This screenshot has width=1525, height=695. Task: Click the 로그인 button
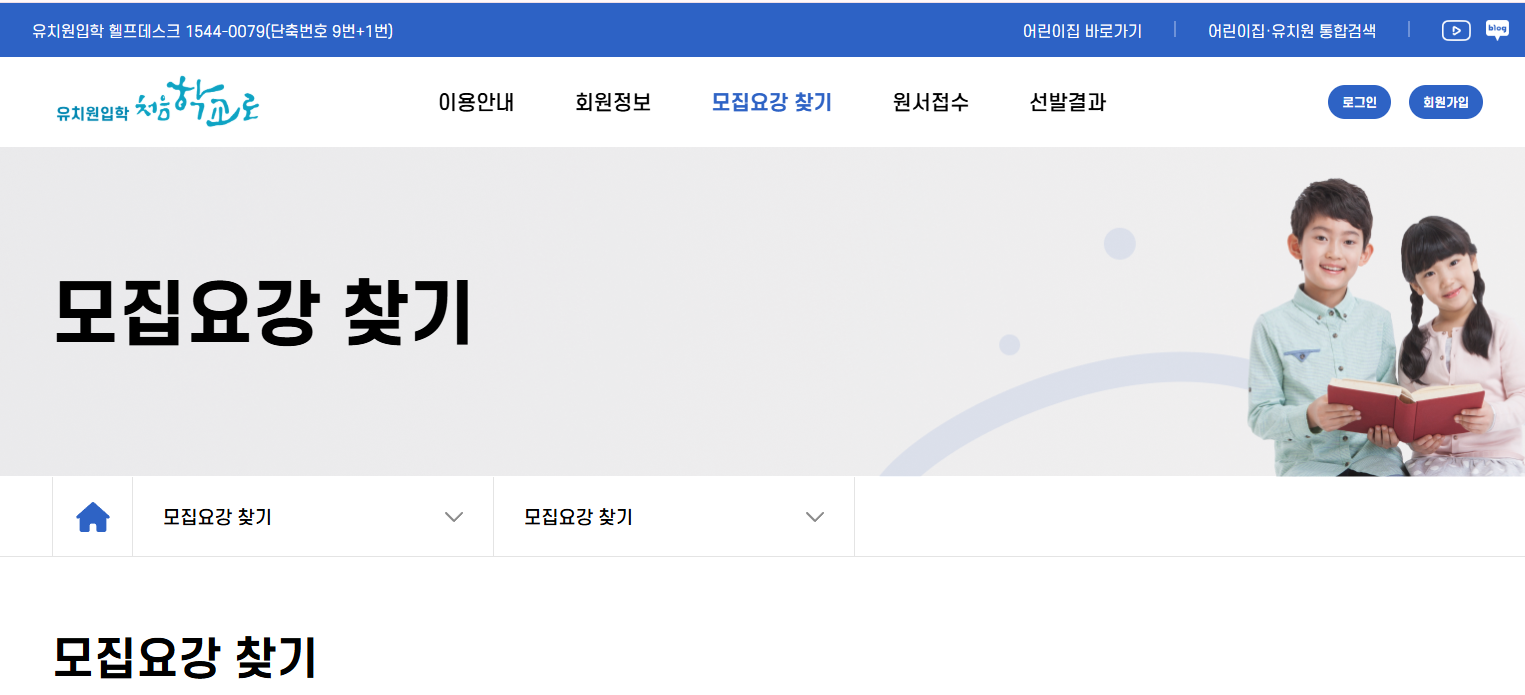click(x=1358, y=101)
